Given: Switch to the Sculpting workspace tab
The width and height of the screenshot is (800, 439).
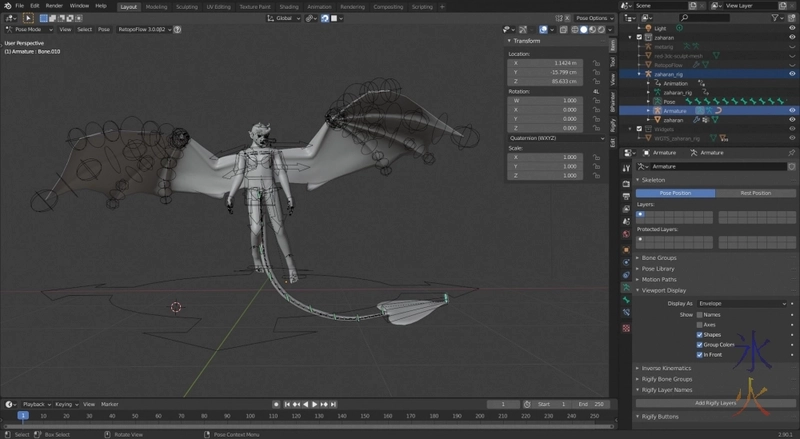Looking at the screenshot, I should tap(186, 6).
